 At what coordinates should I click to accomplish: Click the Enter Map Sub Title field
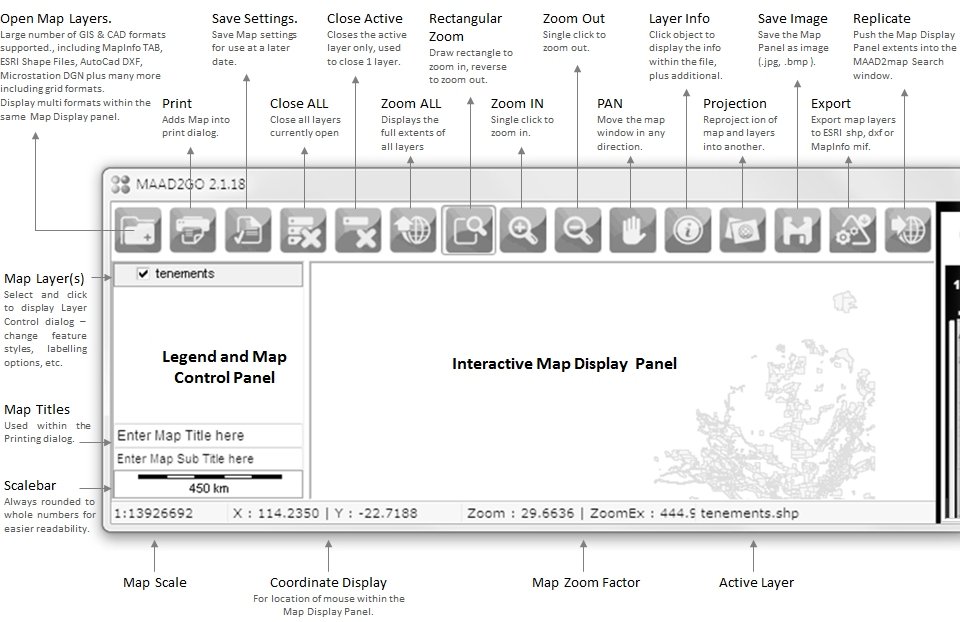click(x=208, y=459)
